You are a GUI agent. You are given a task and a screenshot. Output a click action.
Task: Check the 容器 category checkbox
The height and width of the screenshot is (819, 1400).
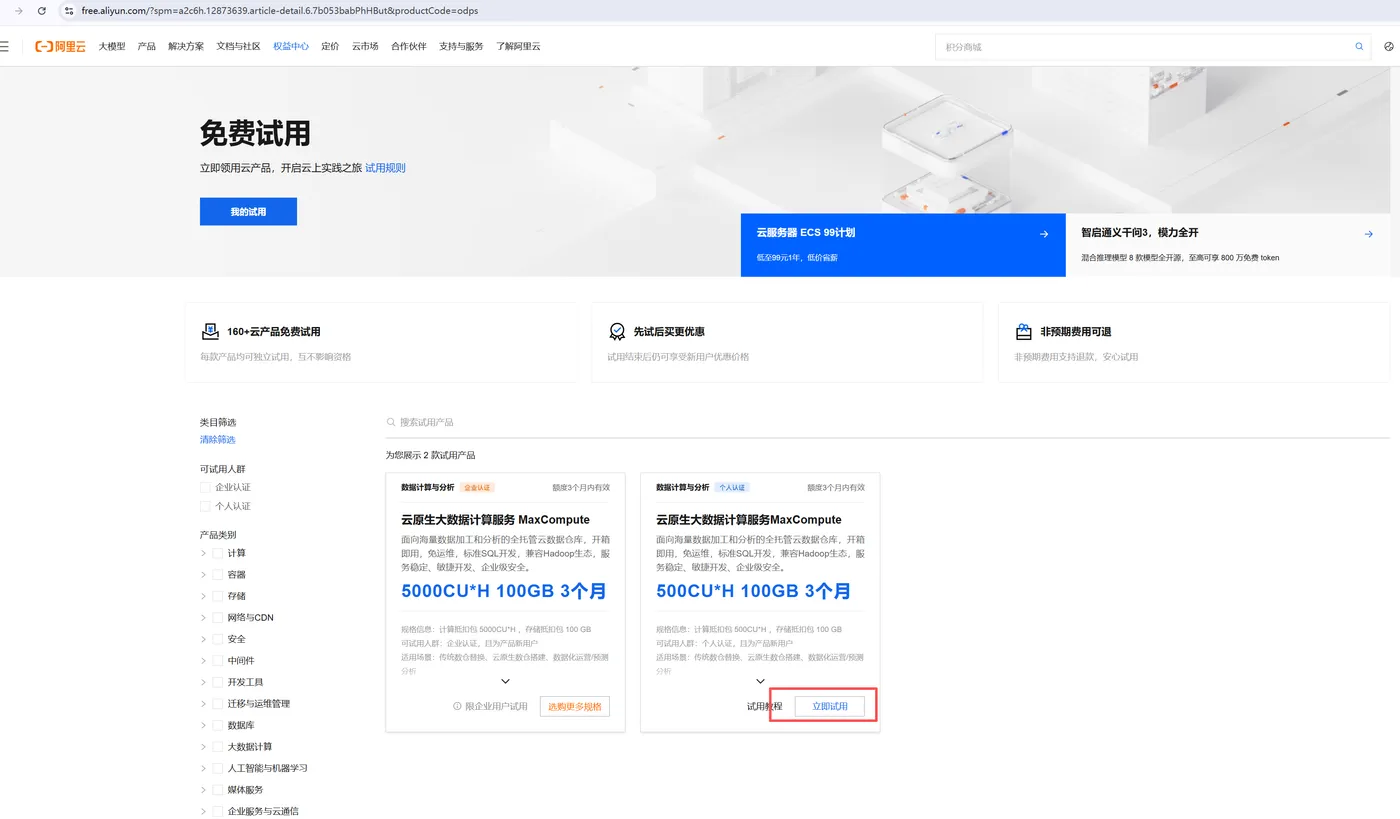218,575
